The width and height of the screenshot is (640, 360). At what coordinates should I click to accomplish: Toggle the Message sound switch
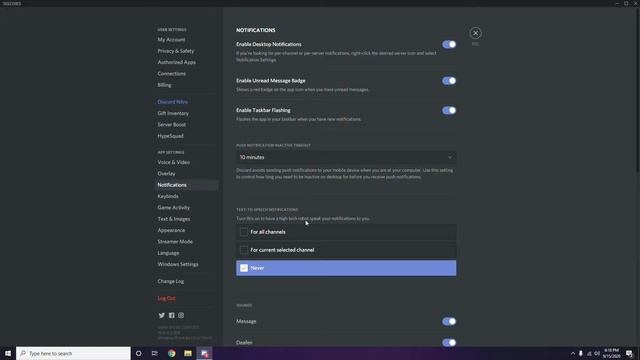449,321
